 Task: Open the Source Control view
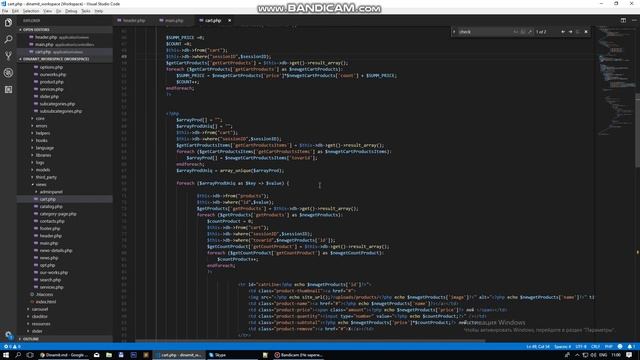pos(8,56)
